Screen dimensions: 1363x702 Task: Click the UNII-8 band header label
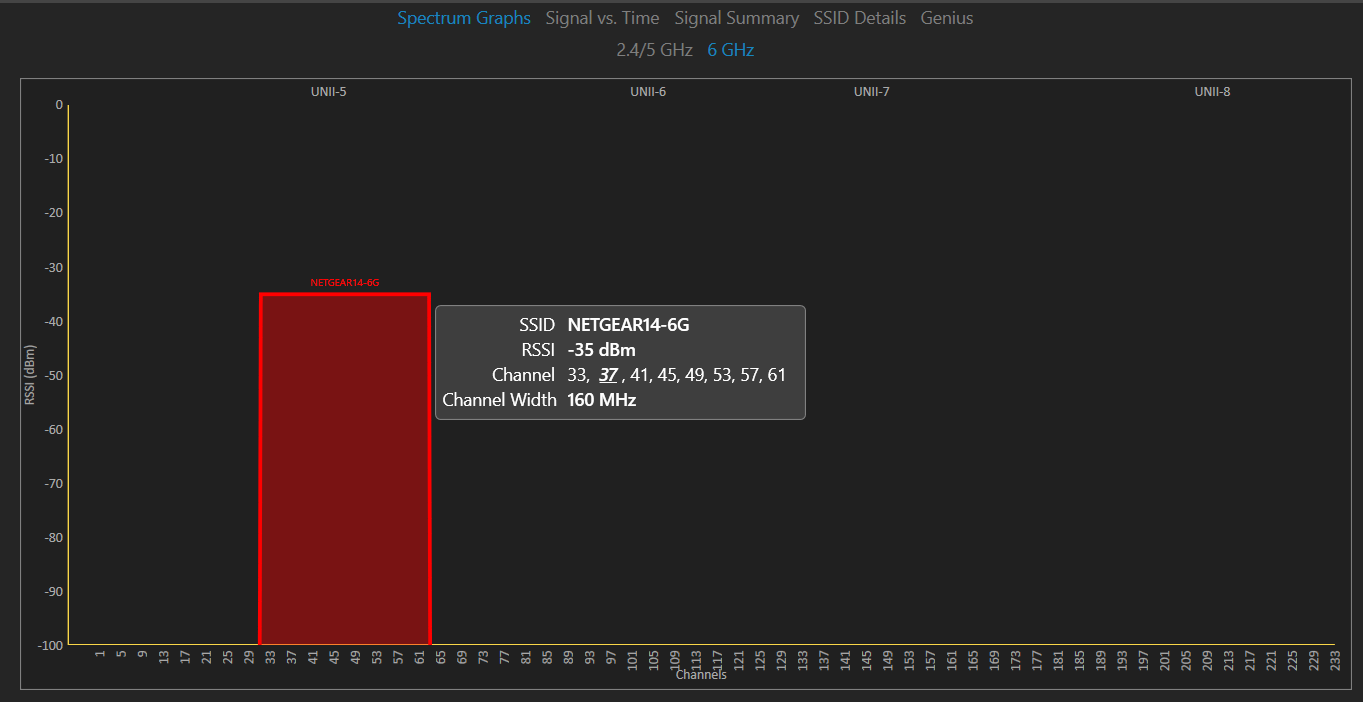click(1212, 91)
